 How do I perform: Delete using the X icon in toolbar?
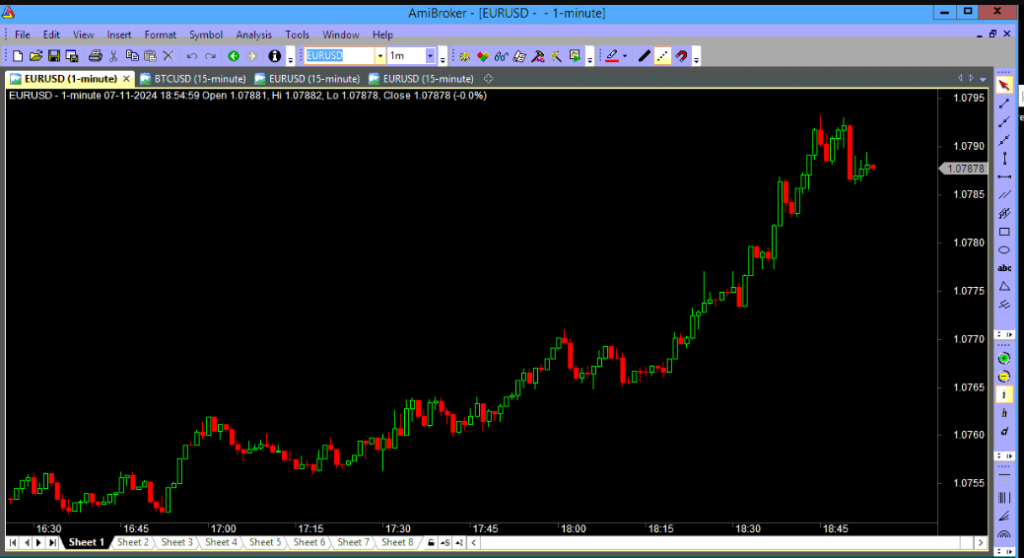(x=168, y=56)
